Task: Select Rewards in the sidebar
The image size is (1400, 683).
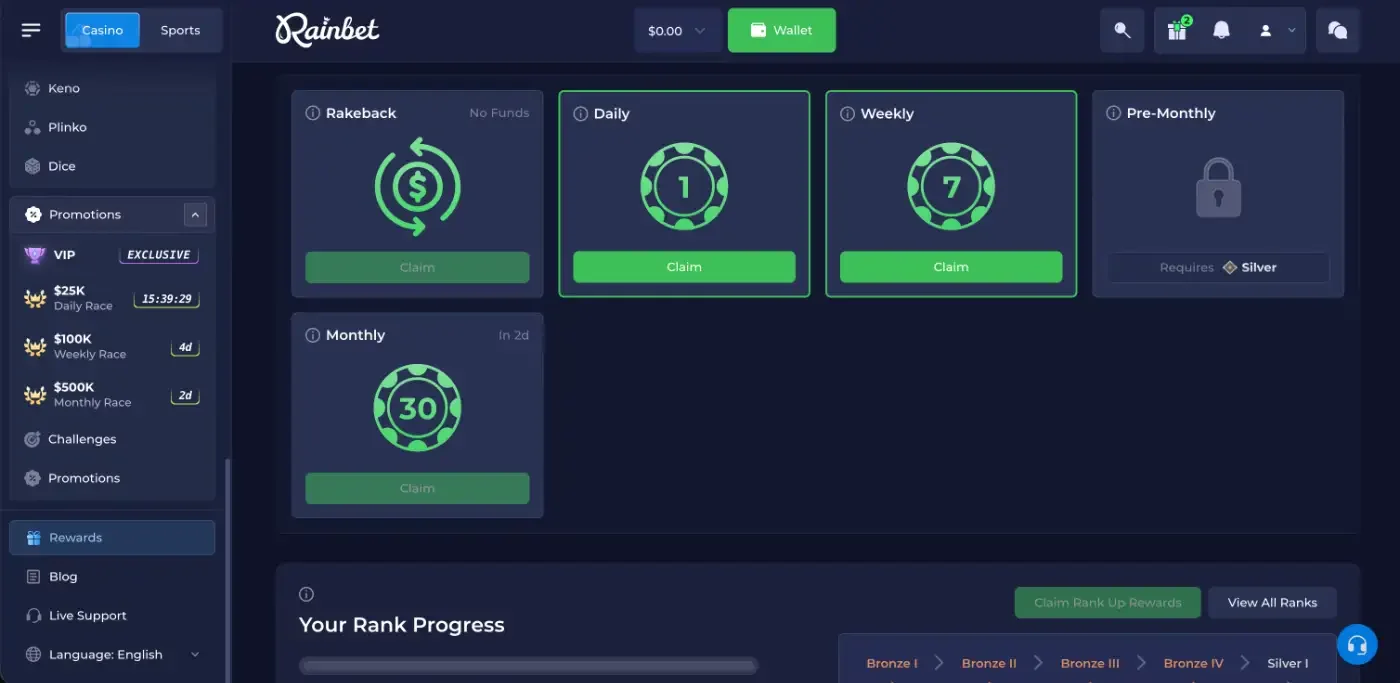Action: tap(112, 538)
